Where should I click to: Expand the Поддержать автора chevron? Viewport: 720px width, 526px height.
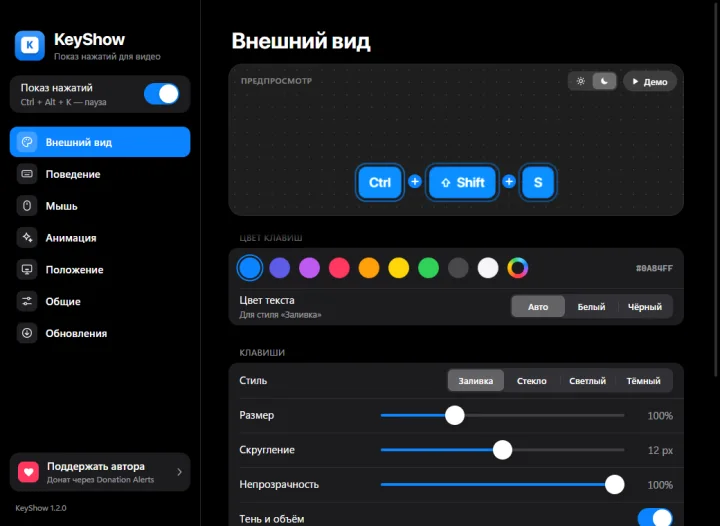[x=180, y=472]
